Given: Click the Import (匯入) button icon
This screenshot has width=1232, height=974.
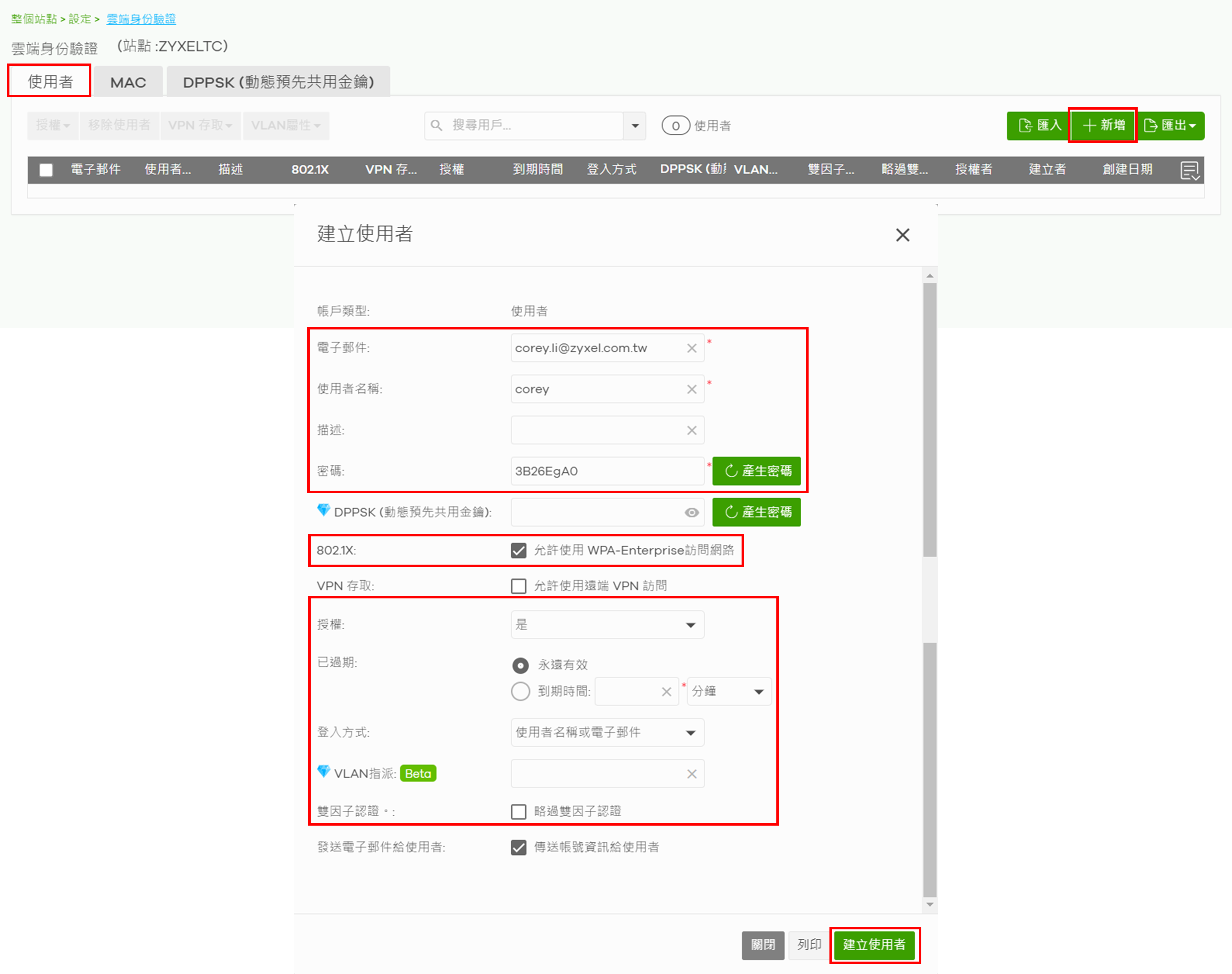Looking at the screenshot, I should pos(1026,126).
